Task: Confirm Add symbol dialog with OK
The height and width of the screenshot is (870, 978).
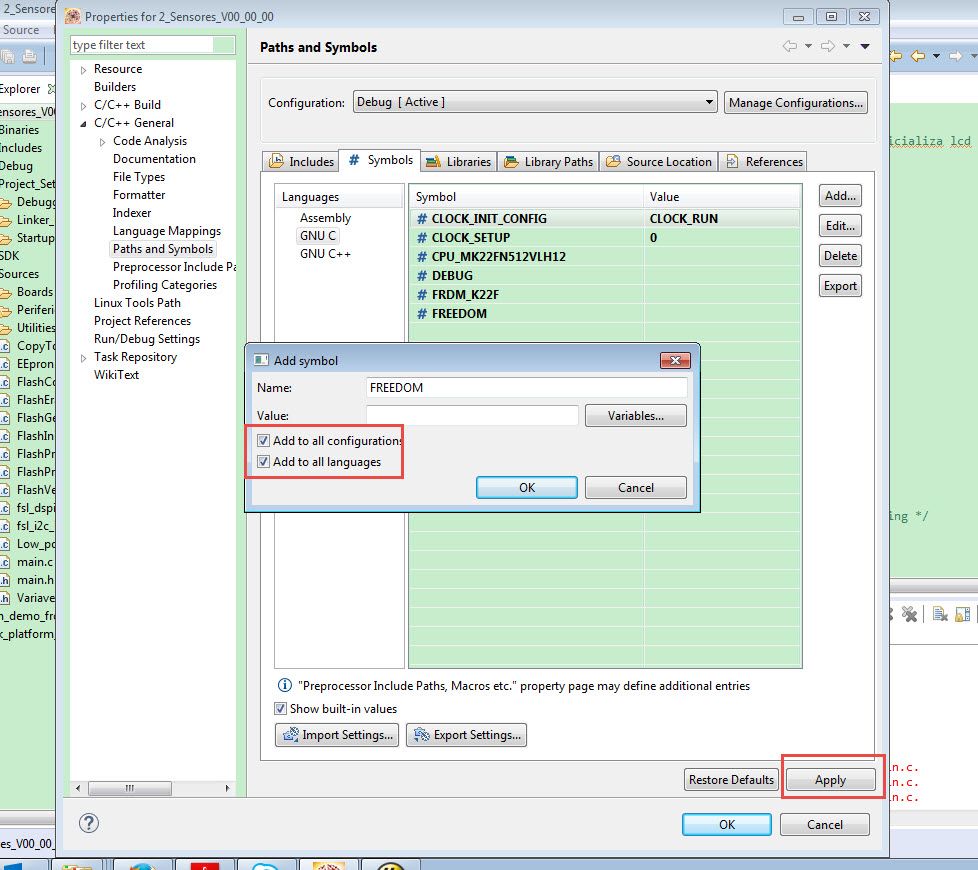Action: [526, 488]
